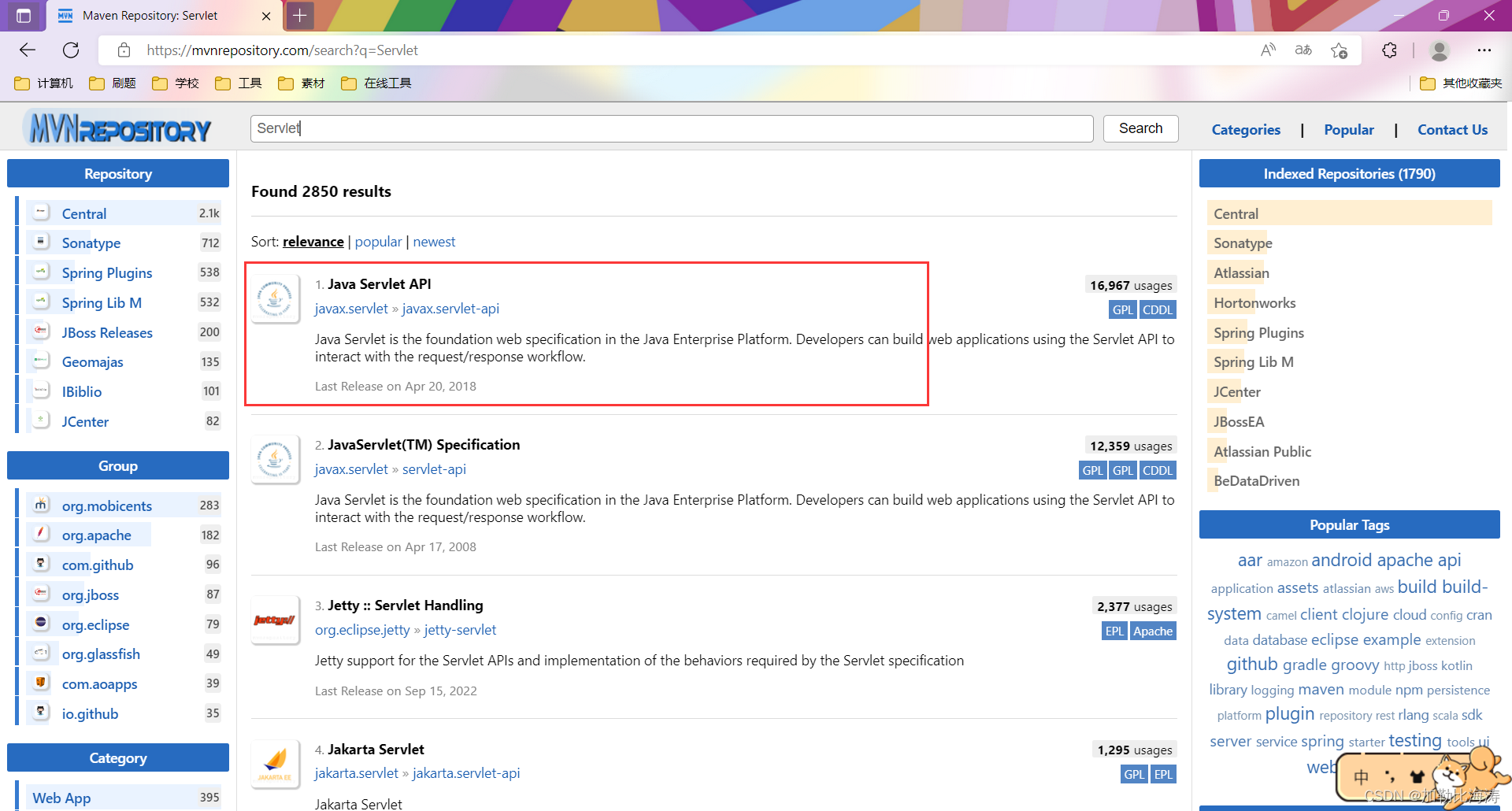Filter by org.glassfish group

(101, 654)
